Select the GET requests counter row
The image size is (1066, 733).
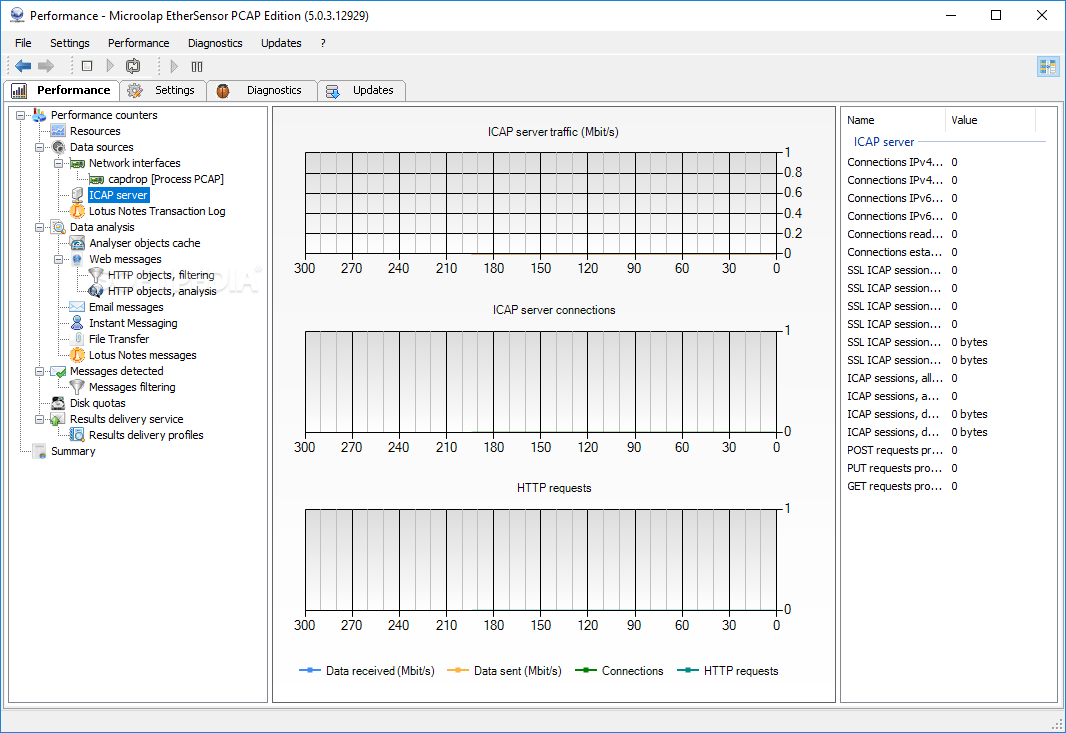[948, 486]
